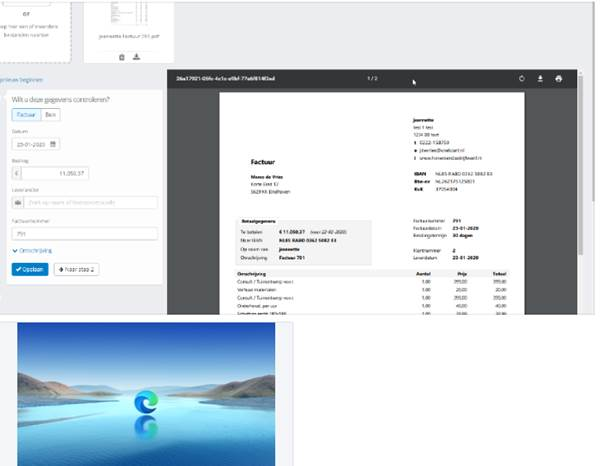Screen dimensions: 605x466
Task: Click the Opslaan save button
Action: click(x=30, y=269)
